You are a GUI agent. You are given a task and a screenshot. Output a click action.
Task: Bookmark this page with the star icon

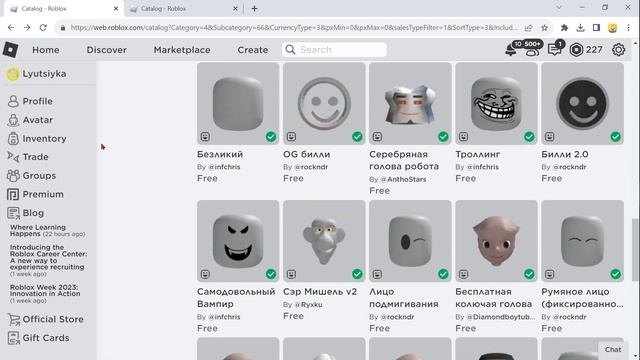point(544,28)
